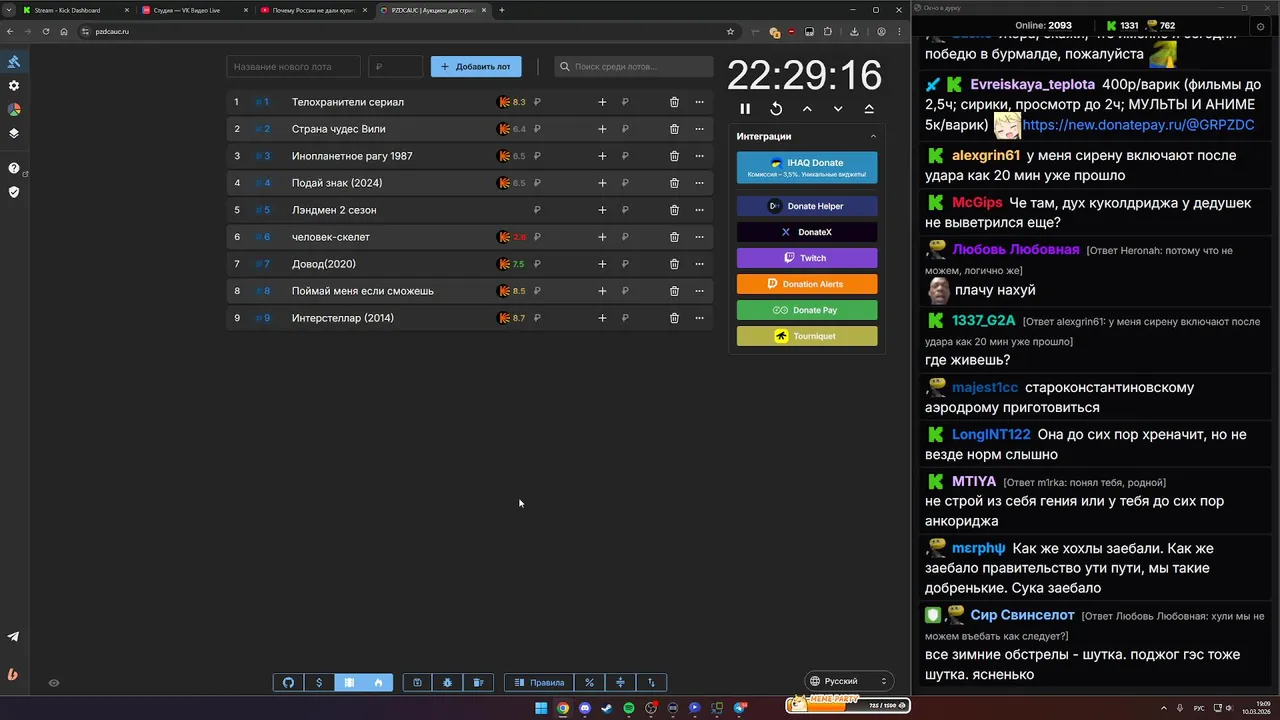Add amount to Лэндмен 2 сезон lot
This screenshot has height=720, width=1280.
click(602, 210)
